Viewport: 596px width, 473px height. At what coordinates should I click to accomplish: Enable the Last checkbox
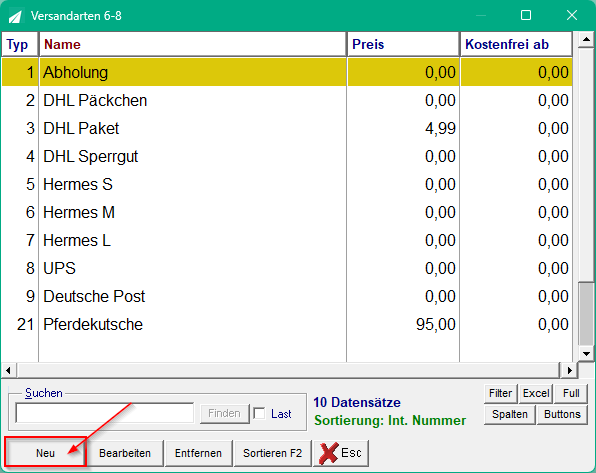point(259,413)
